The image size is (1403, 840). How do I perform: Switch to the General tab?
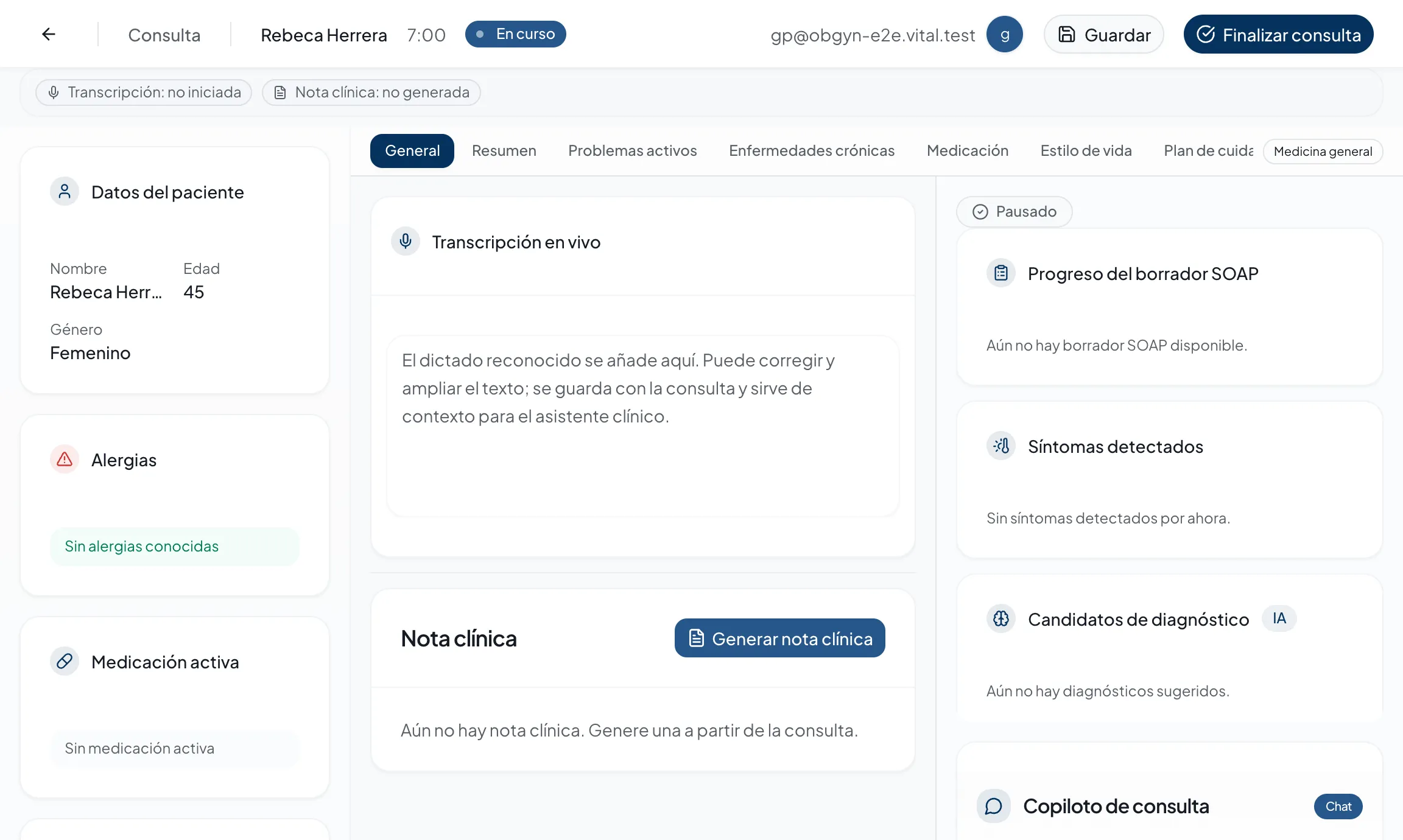click(412, 151)
